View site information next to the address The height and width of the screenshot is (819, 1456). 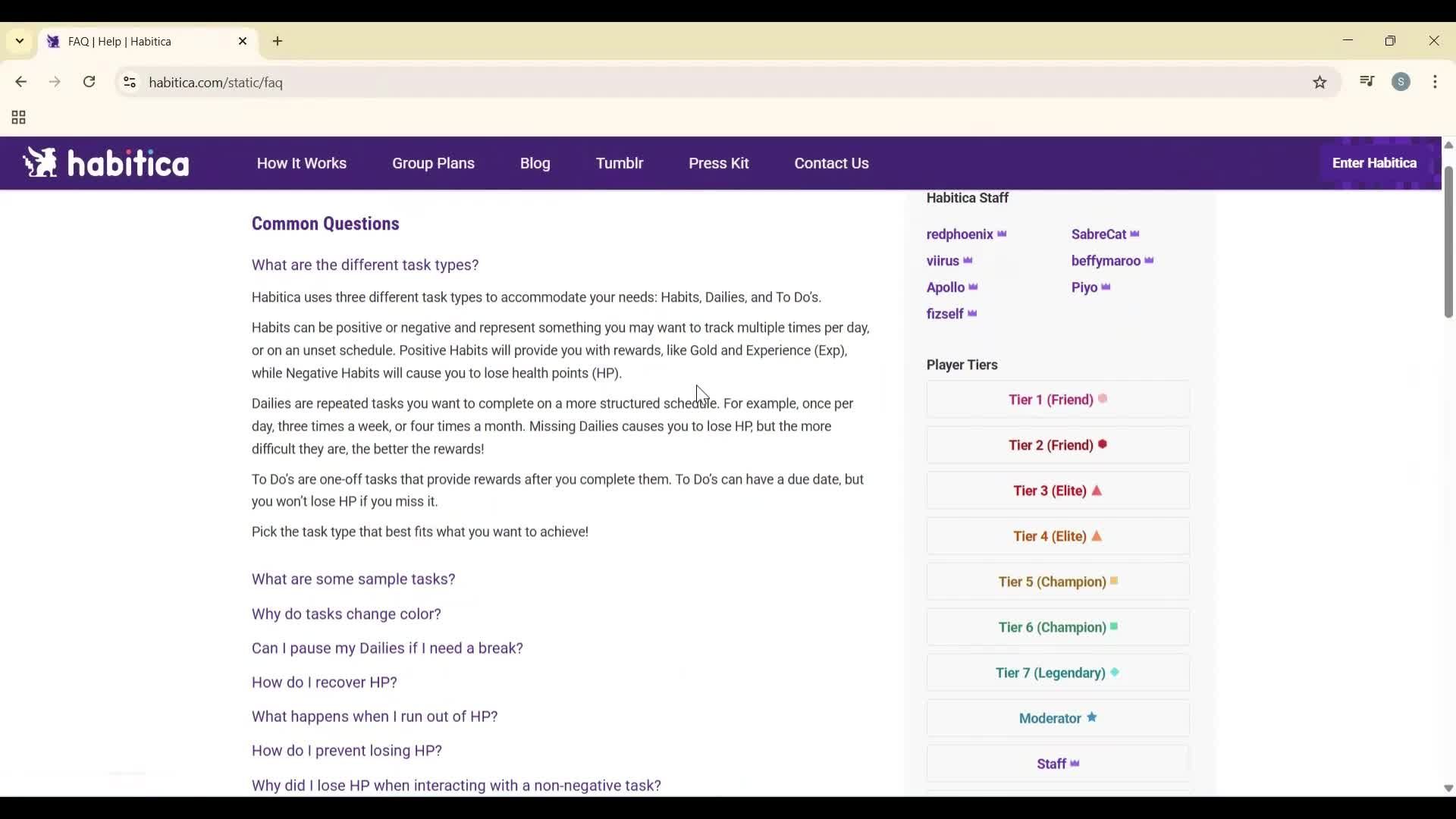click(x=129, y=83)
